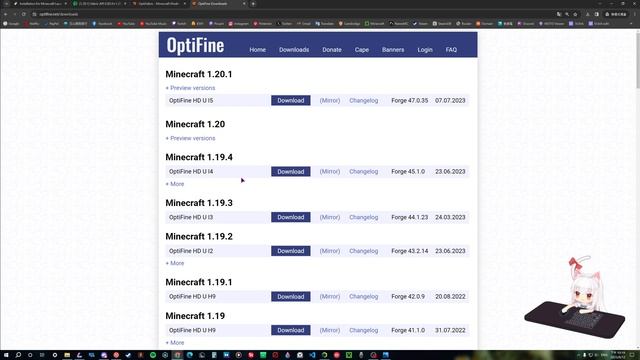Open the Google bookmark
Image resolution: width=640 pixels, height=360 pixels.
[11, 24]
